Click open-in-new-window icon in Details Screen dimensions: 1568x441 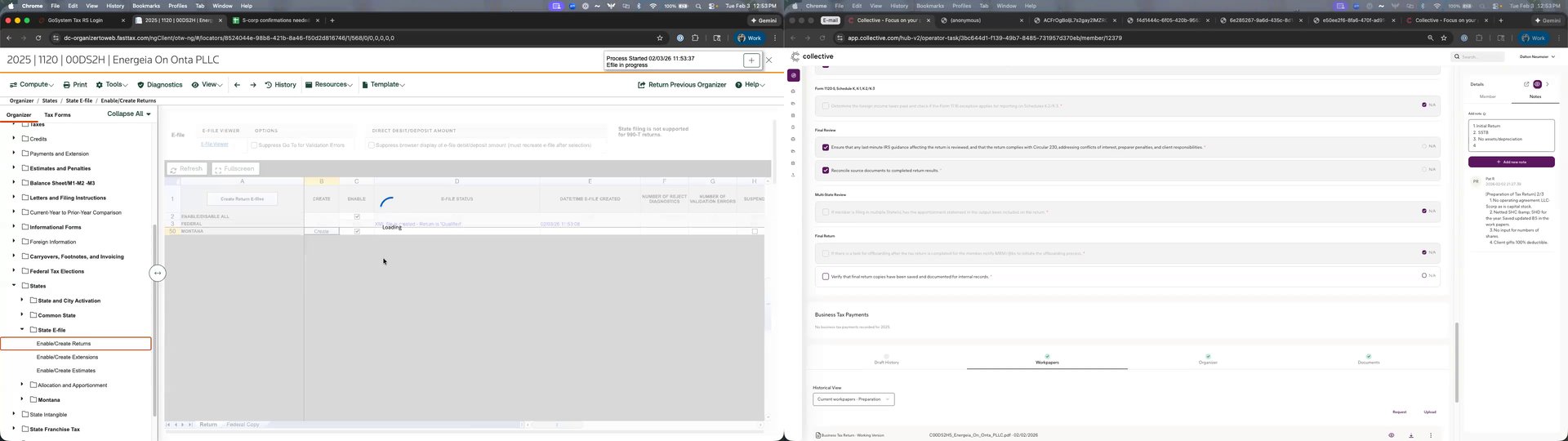[x=1526, y=84]
